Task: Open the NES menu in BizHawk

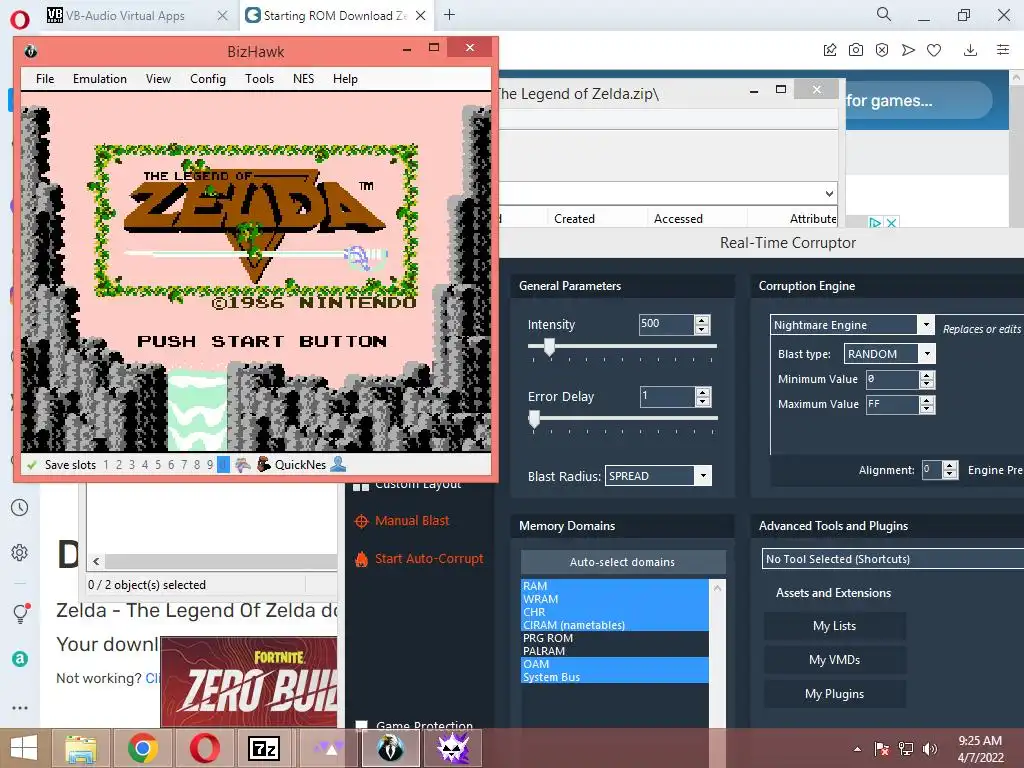Action: click(x=303, y=79)
